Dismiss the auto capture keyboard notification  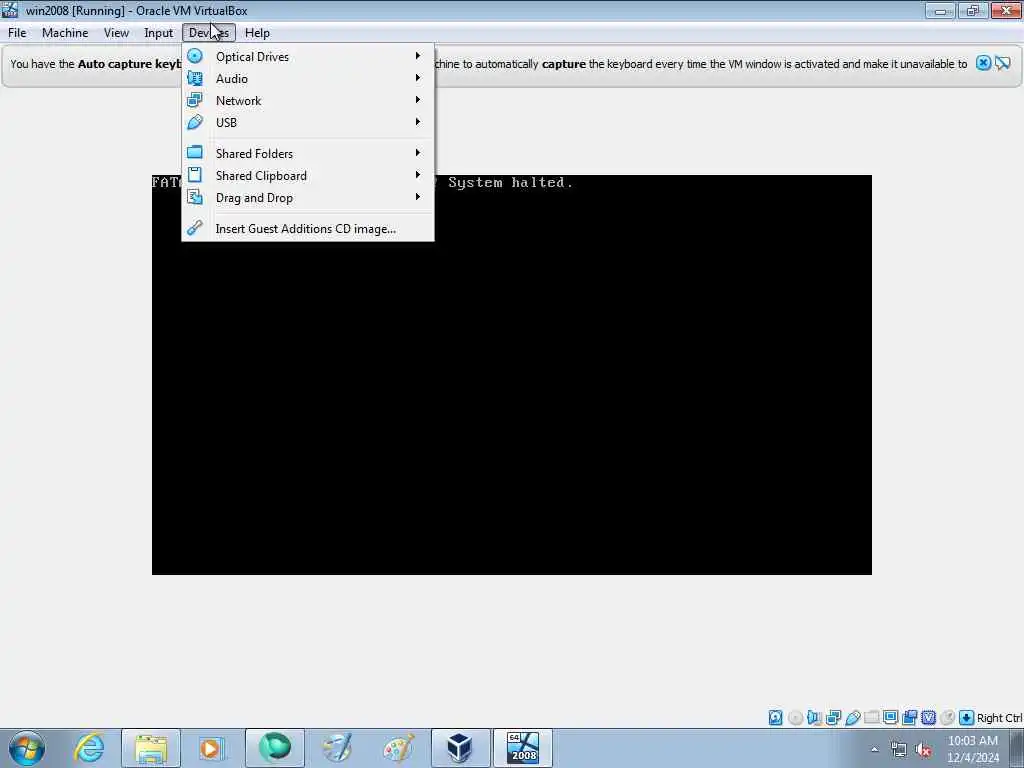point(983,63)
